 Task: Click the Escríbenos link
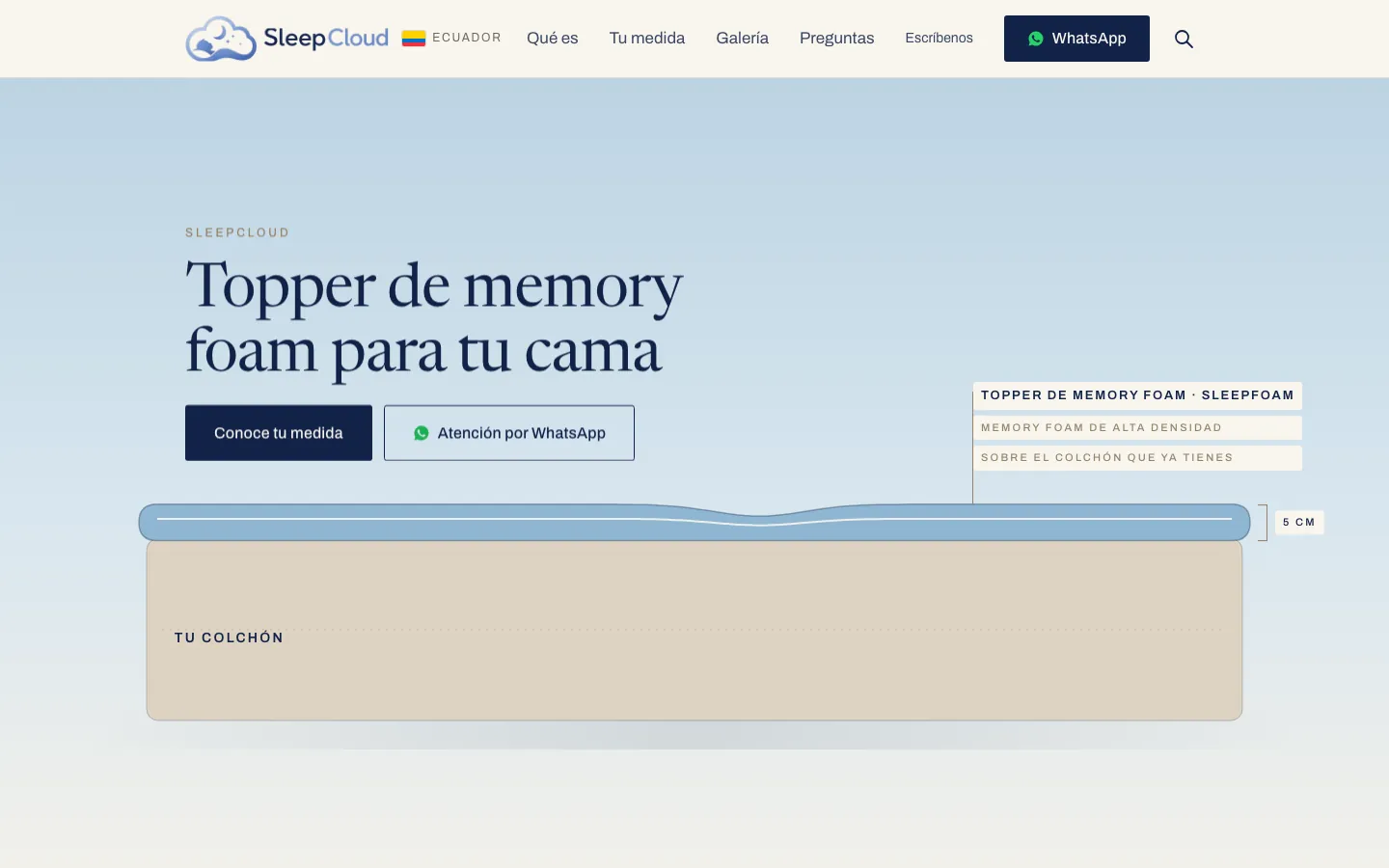tap(940, 39)
